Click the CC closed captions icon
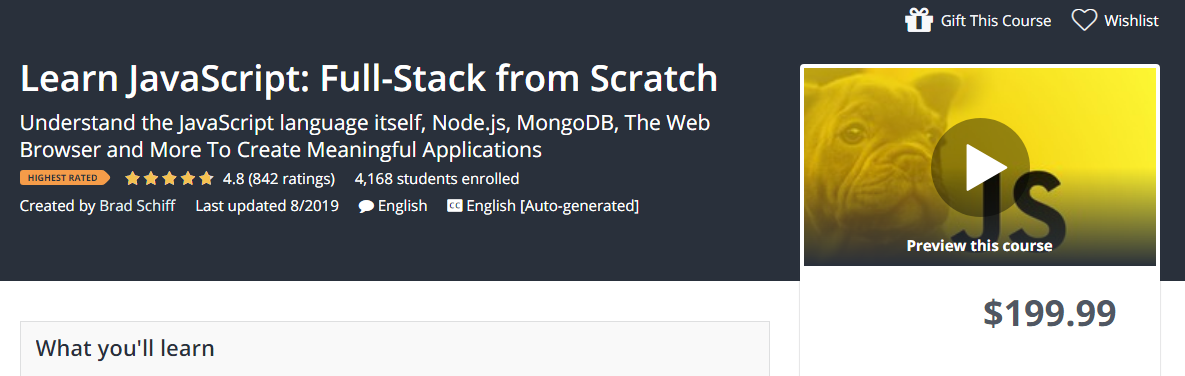The image size is (1185, 376). click(454, 205)
